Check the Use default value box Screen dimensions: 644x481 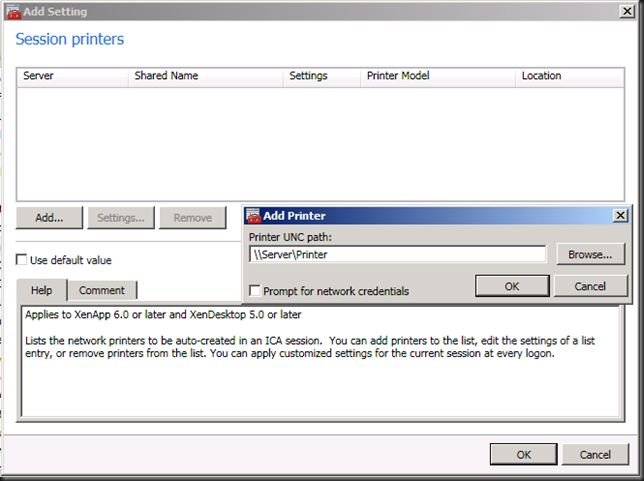click(x=21, y=260)
